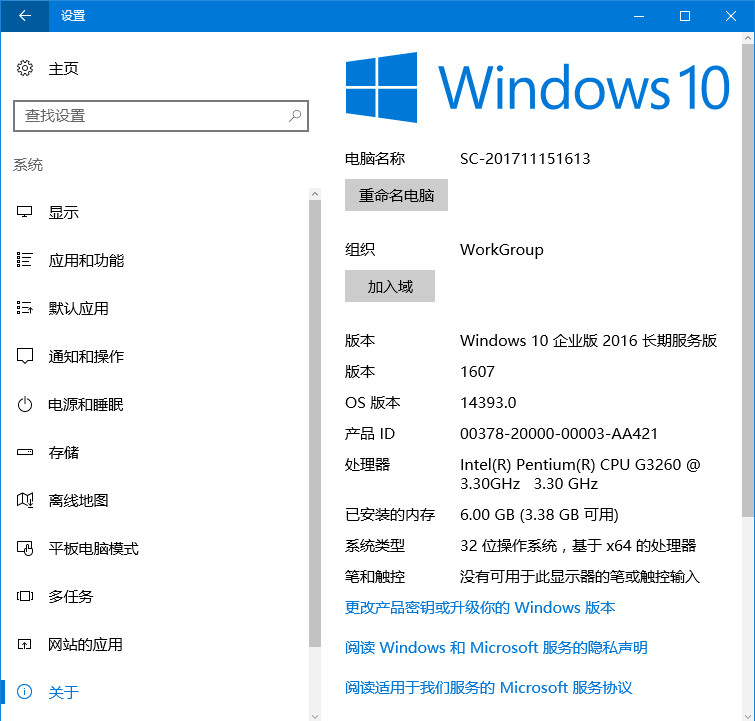Click the right pane scroll-up arrow
This screenshot has width=755, height=721.
[748, 38]
